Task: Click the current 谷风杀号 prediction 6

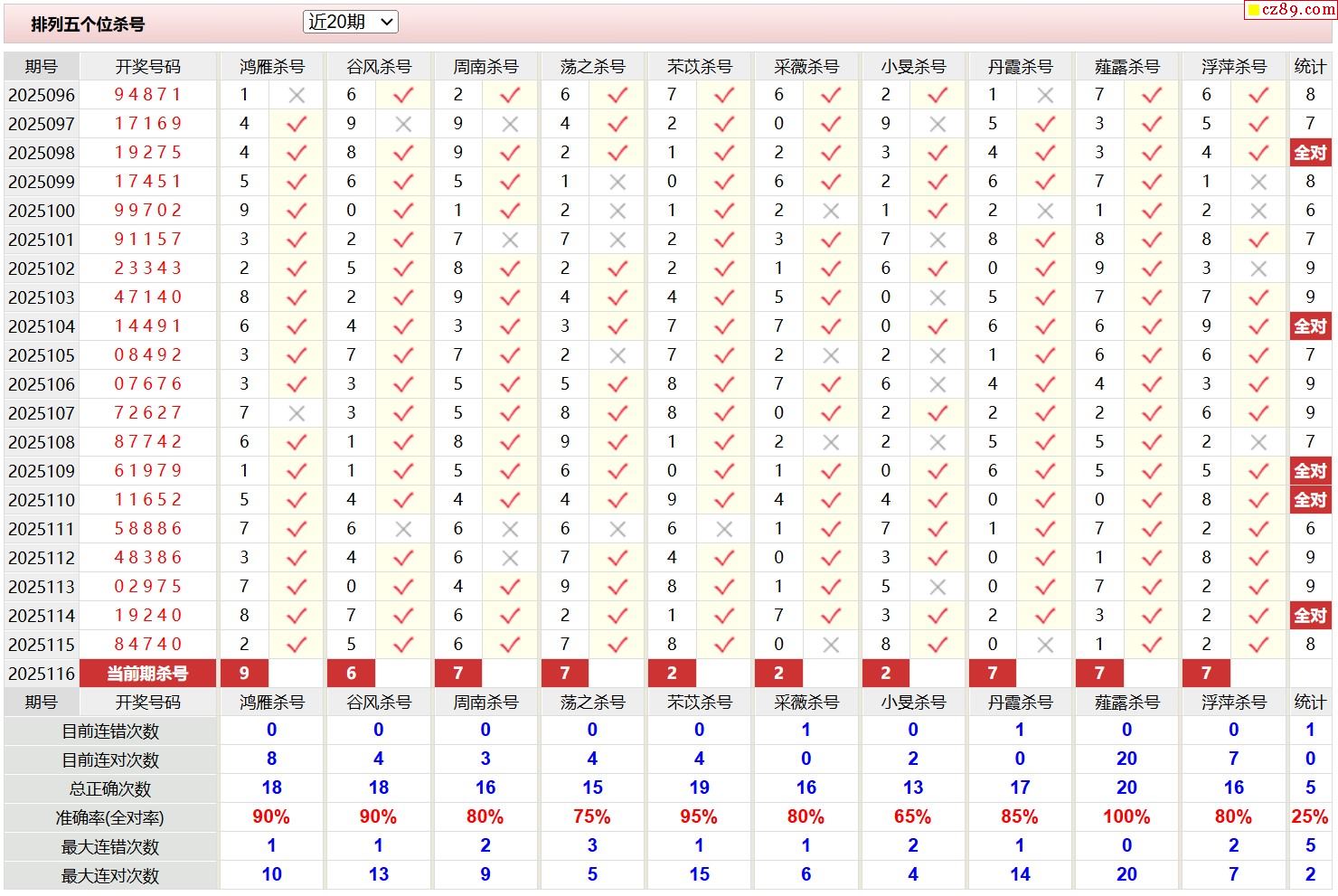Action: [x=351, y=674]
